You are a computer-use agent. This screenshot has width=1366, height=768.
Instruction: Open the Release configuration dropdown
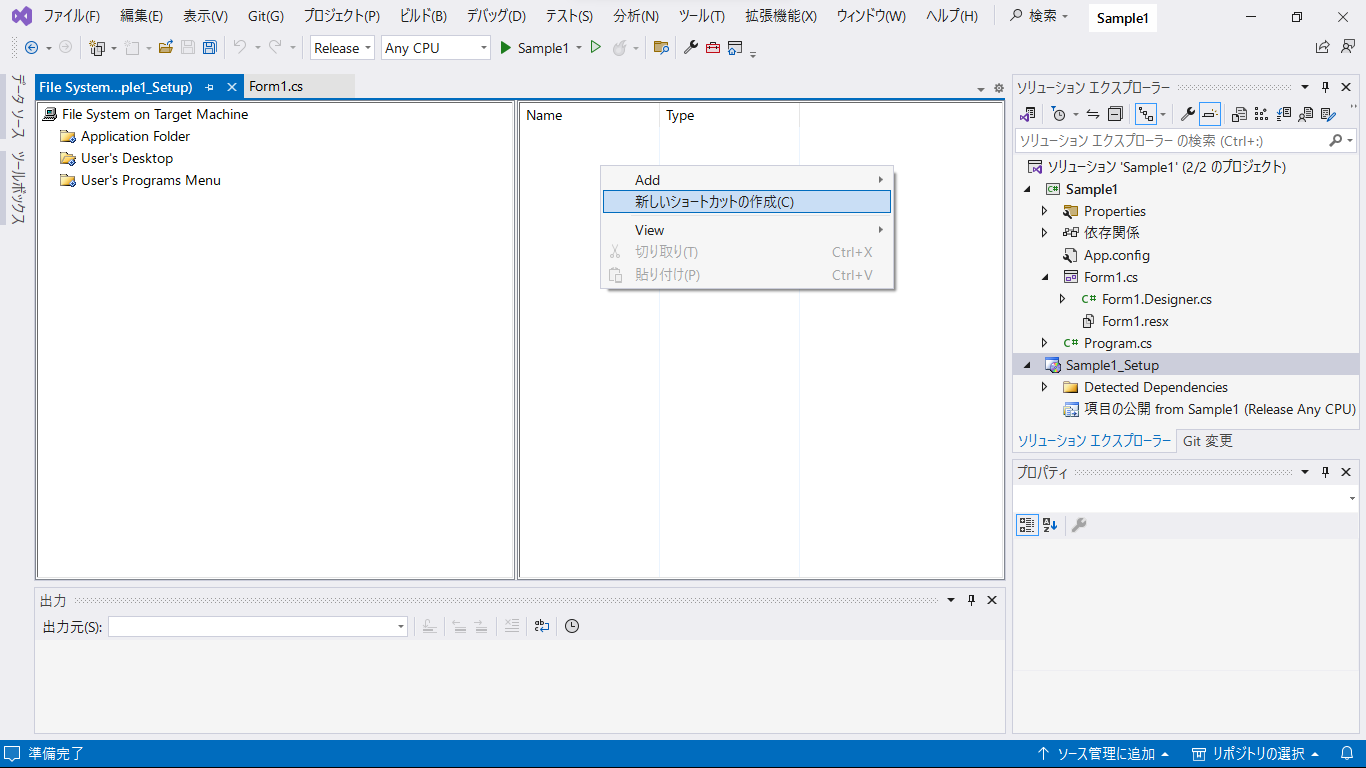pyautogui.click(x=343, y=48)
